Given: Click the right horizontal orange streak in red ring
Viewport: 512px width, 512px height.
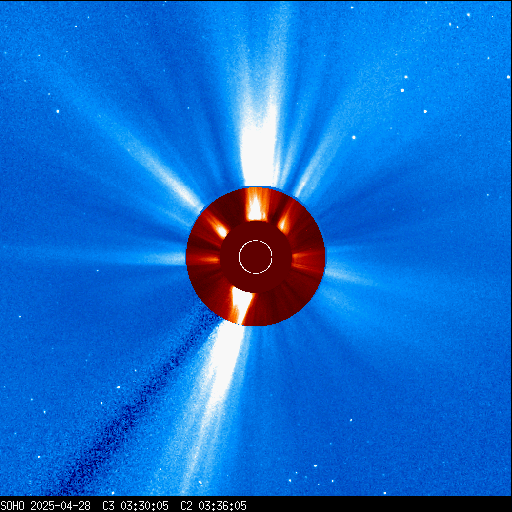Looking at the screenshot, I should (307, 258).
